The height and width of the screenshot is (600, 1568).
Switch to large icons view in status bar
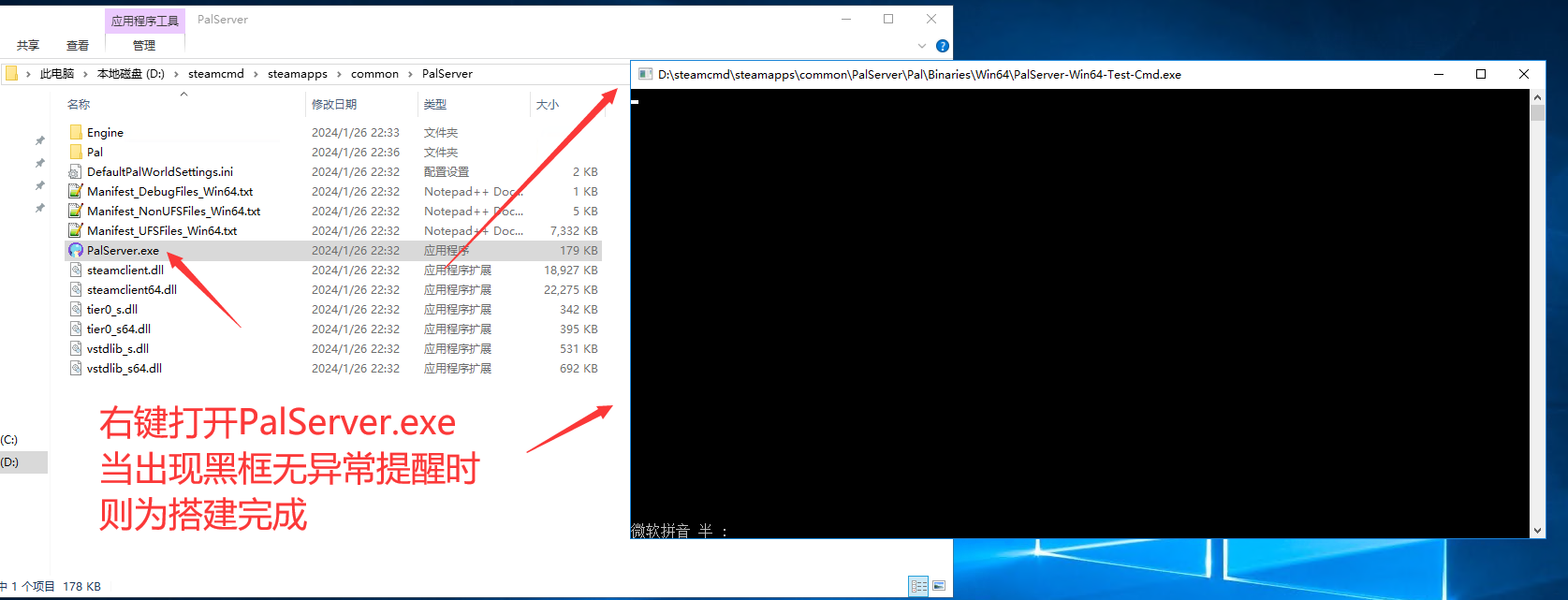pos(939,586)
